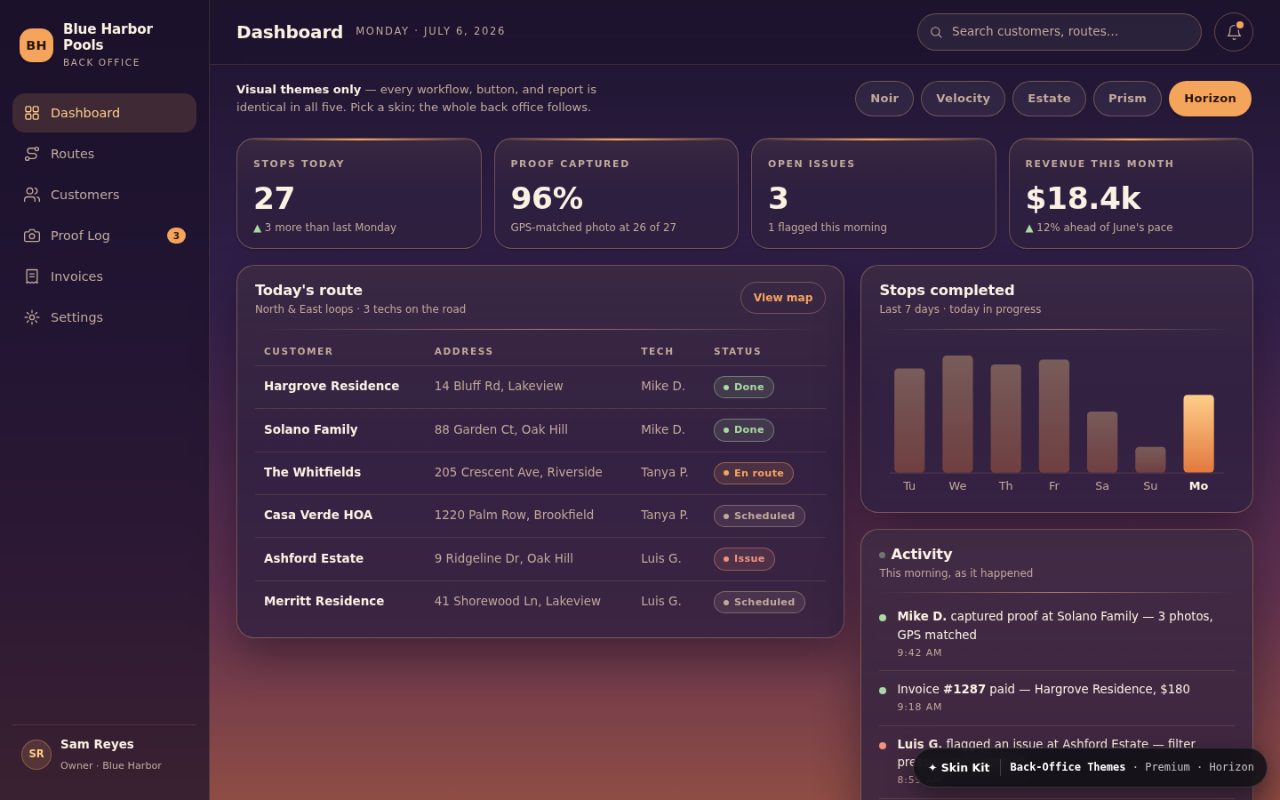Click the Invoices document icon

tap(32, 277)
